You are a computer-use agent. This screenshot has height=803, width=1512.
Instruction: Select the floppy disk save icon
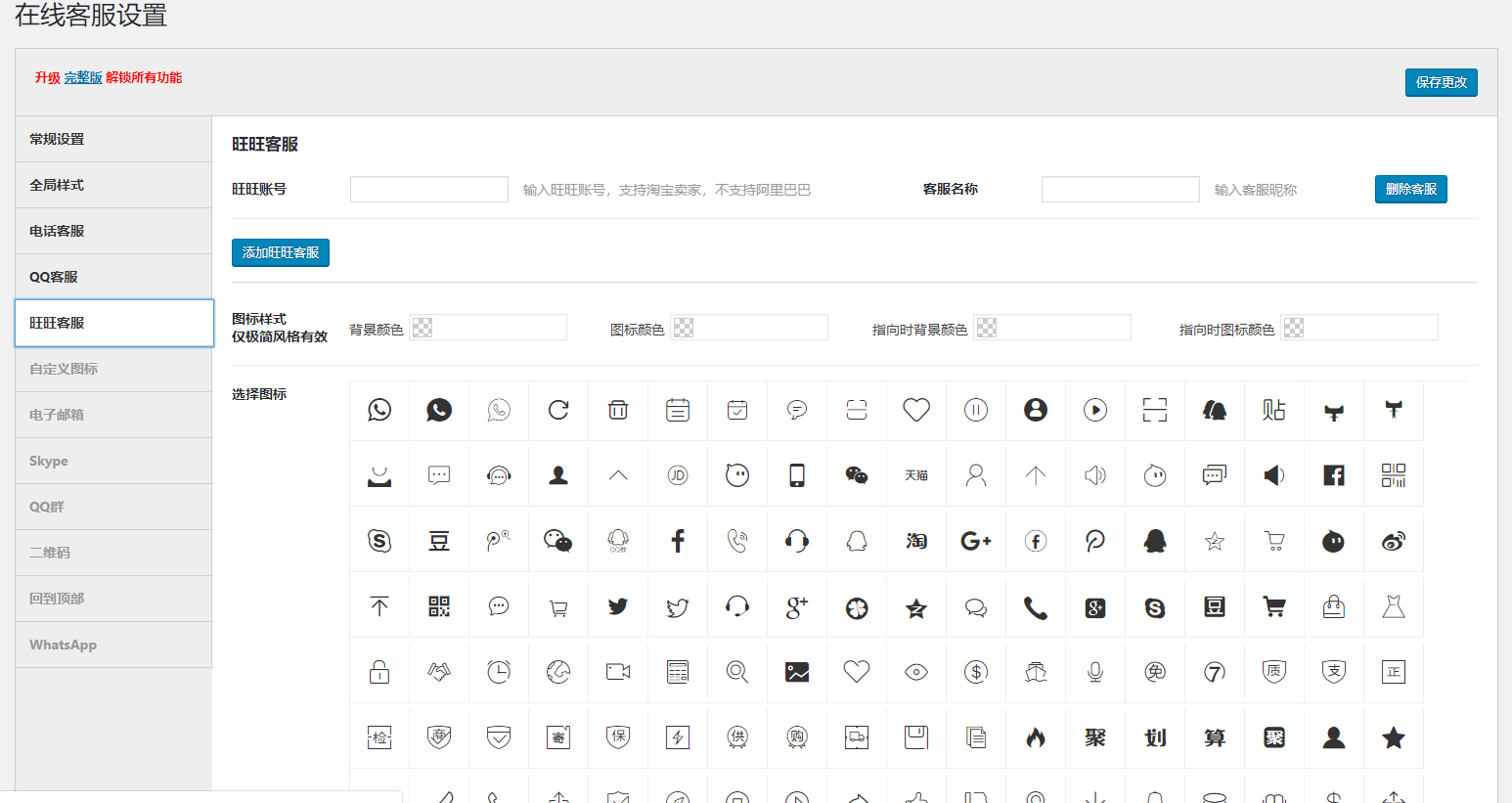(916, 737)
